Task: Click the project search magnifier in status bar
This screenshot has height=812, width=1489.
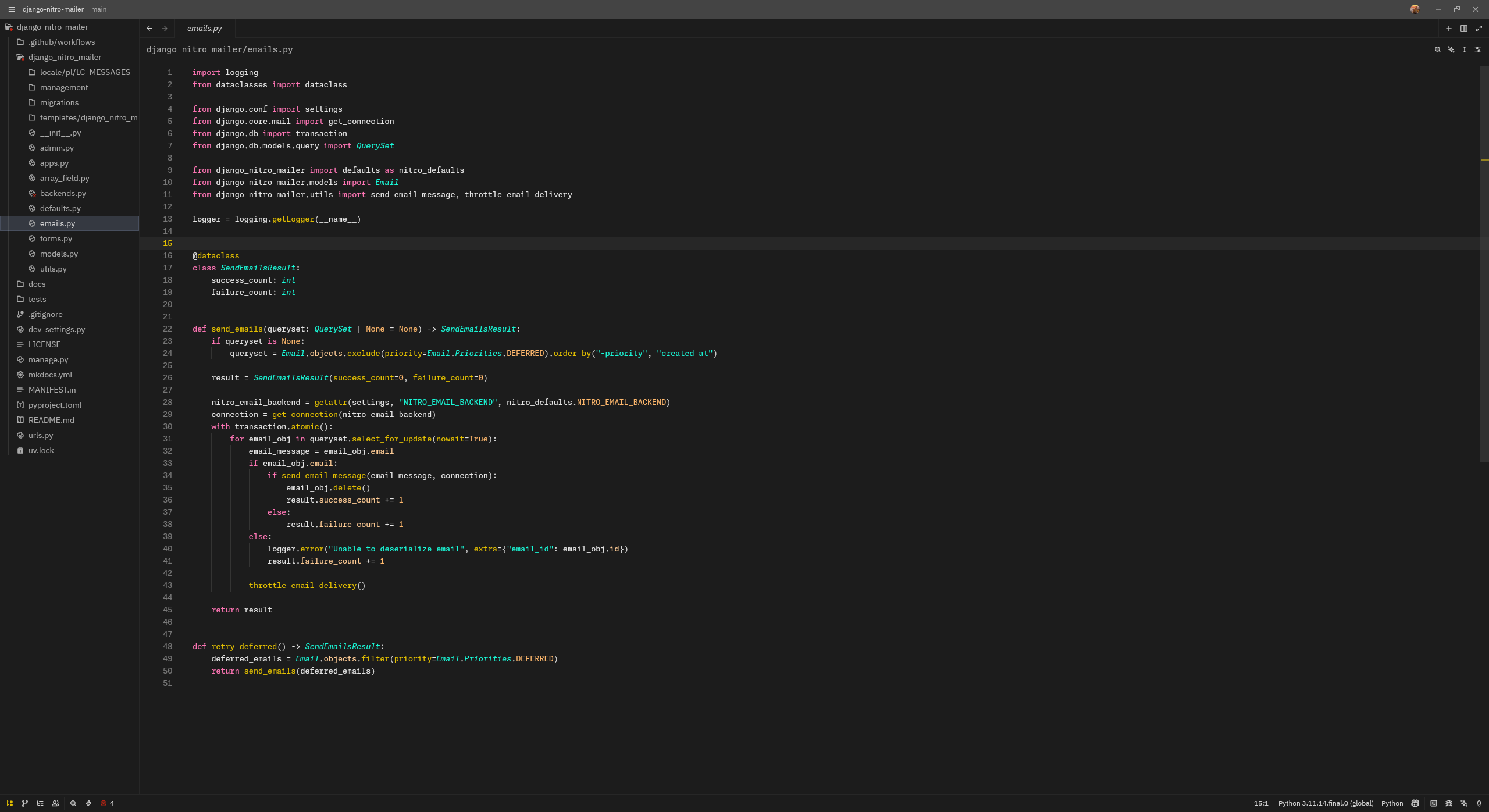Action: click(x=73, y=803)
